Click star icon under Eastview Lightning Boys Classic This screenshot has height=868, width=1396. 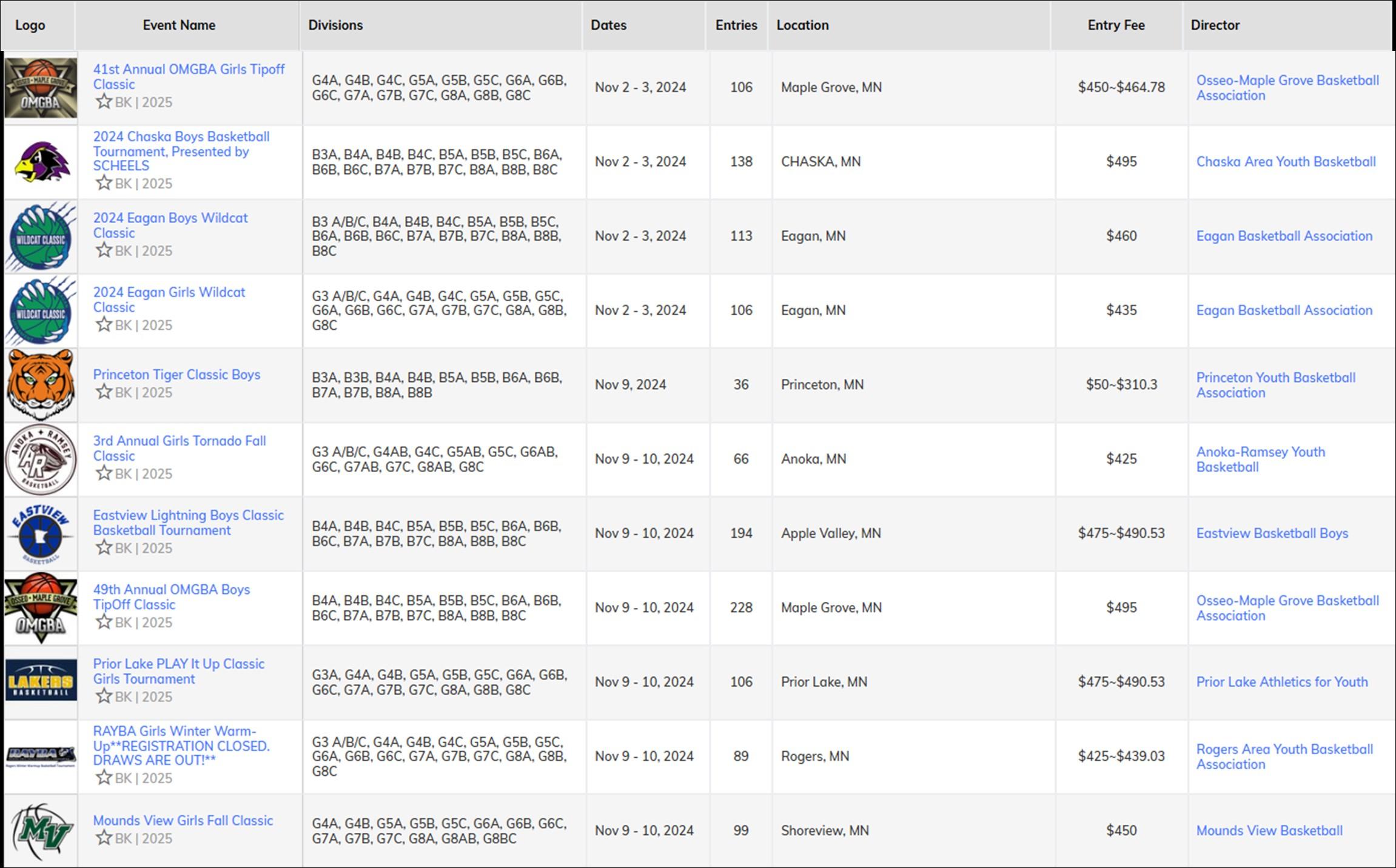point(104,547)
